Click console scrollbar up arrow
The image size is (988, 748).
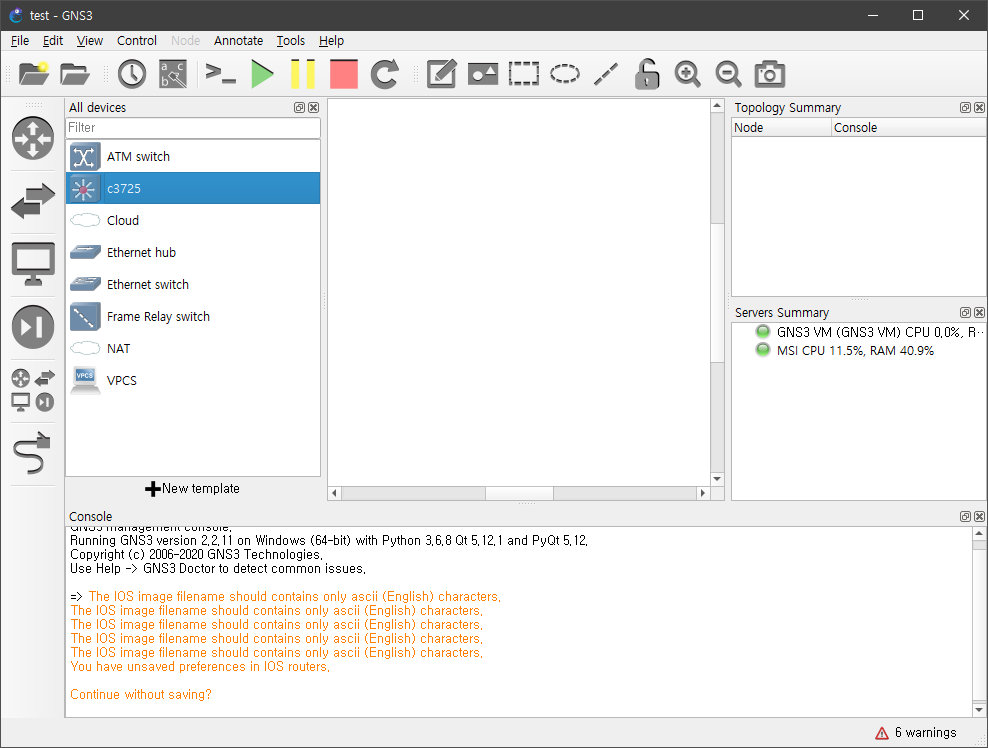click(x=979, y=534)
